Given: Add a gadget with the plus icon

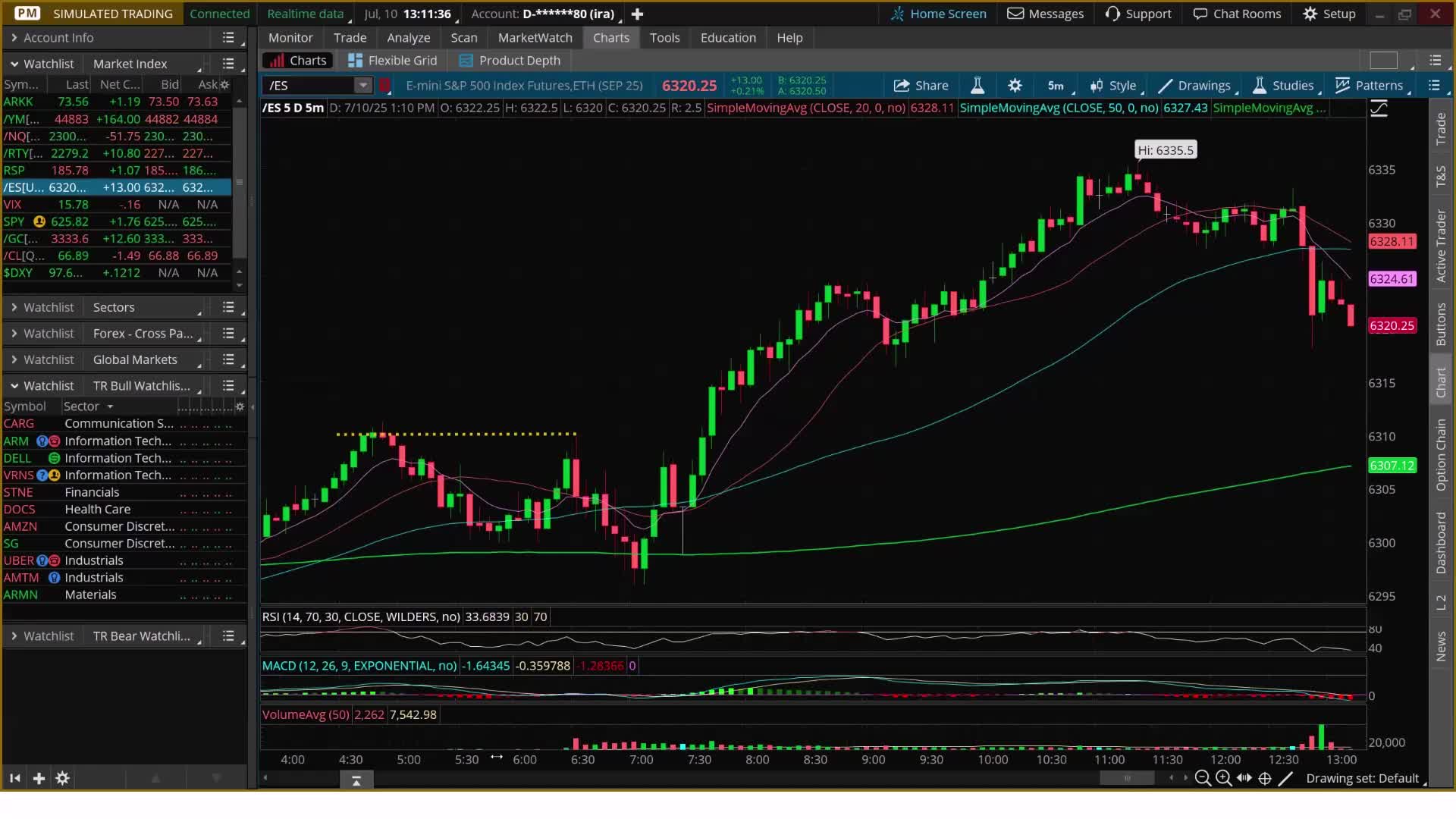Looking at the screenshot, I should [39, 778].
